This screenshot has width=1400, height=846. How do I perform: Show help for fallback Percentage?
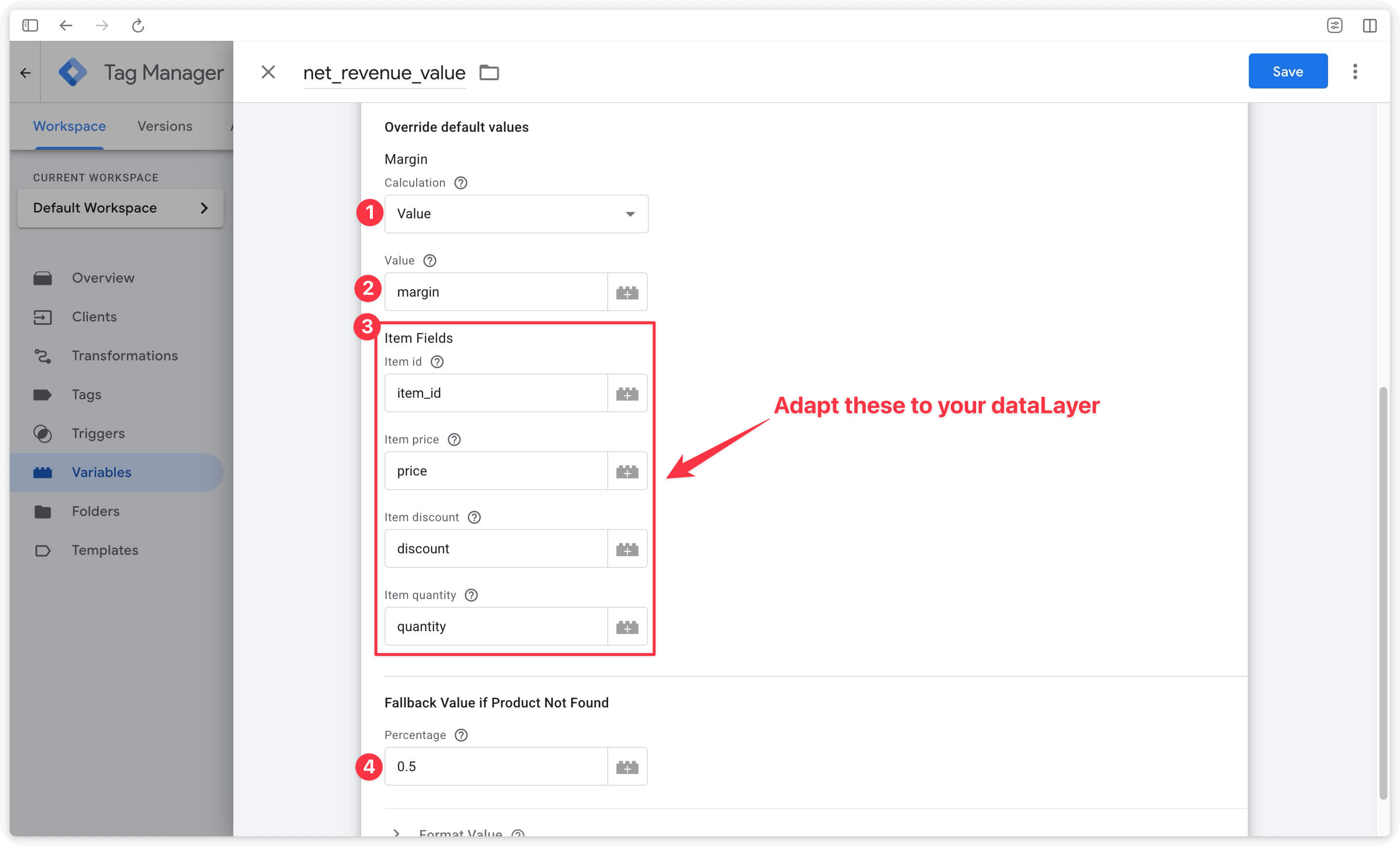pyautogui.click(x=461, y=735)
